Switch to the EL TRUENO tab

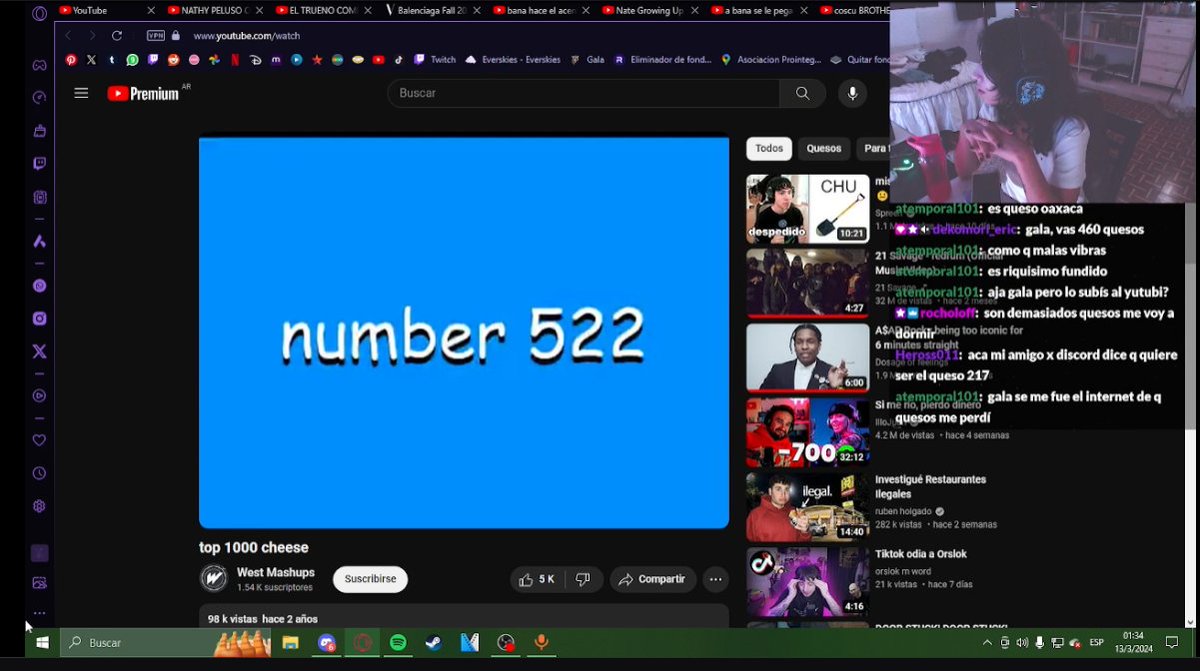[x=323, y=10]
